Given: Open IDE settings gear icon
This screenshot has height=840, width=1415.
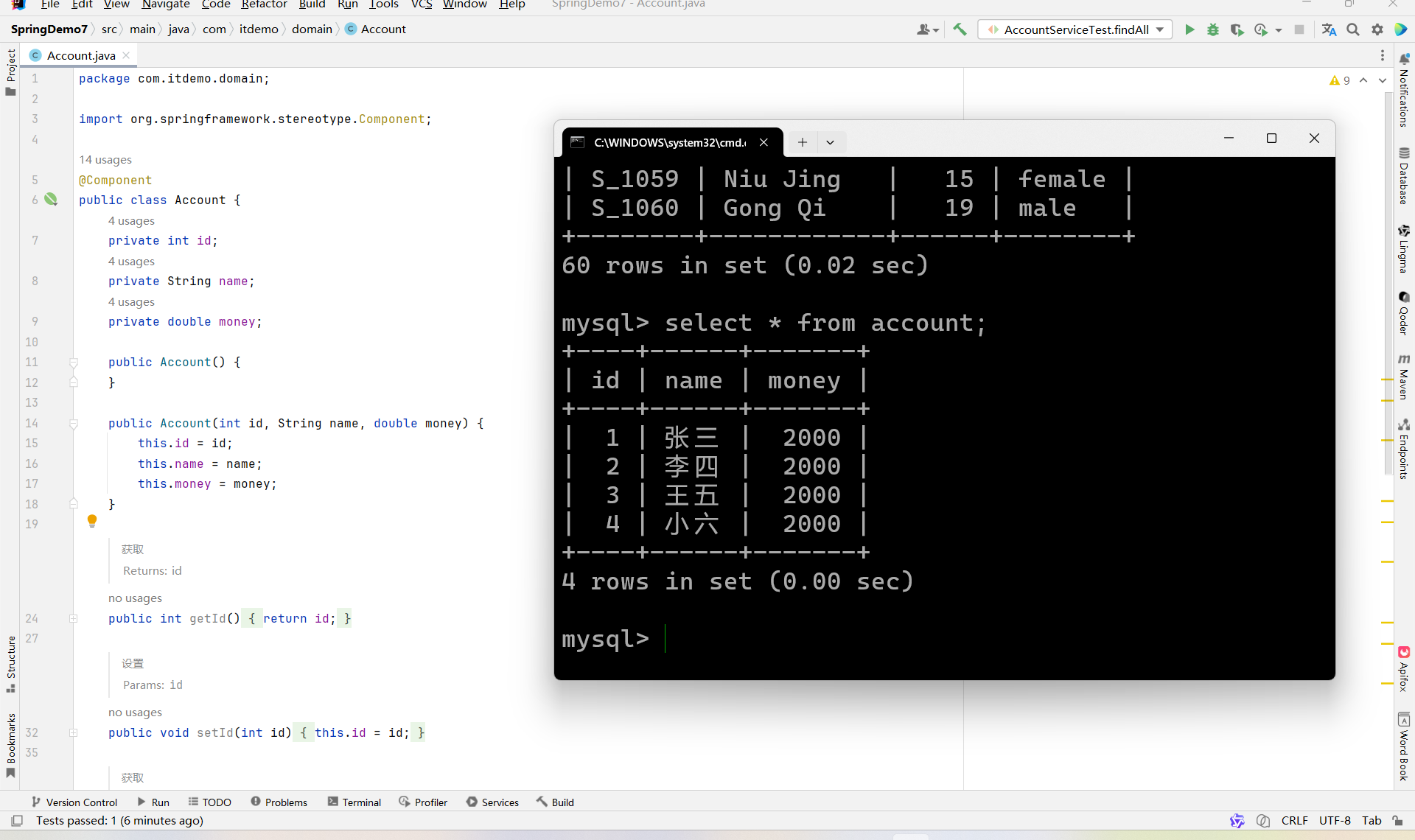Looking at the screenshot, I should [x=1377, y=29].
